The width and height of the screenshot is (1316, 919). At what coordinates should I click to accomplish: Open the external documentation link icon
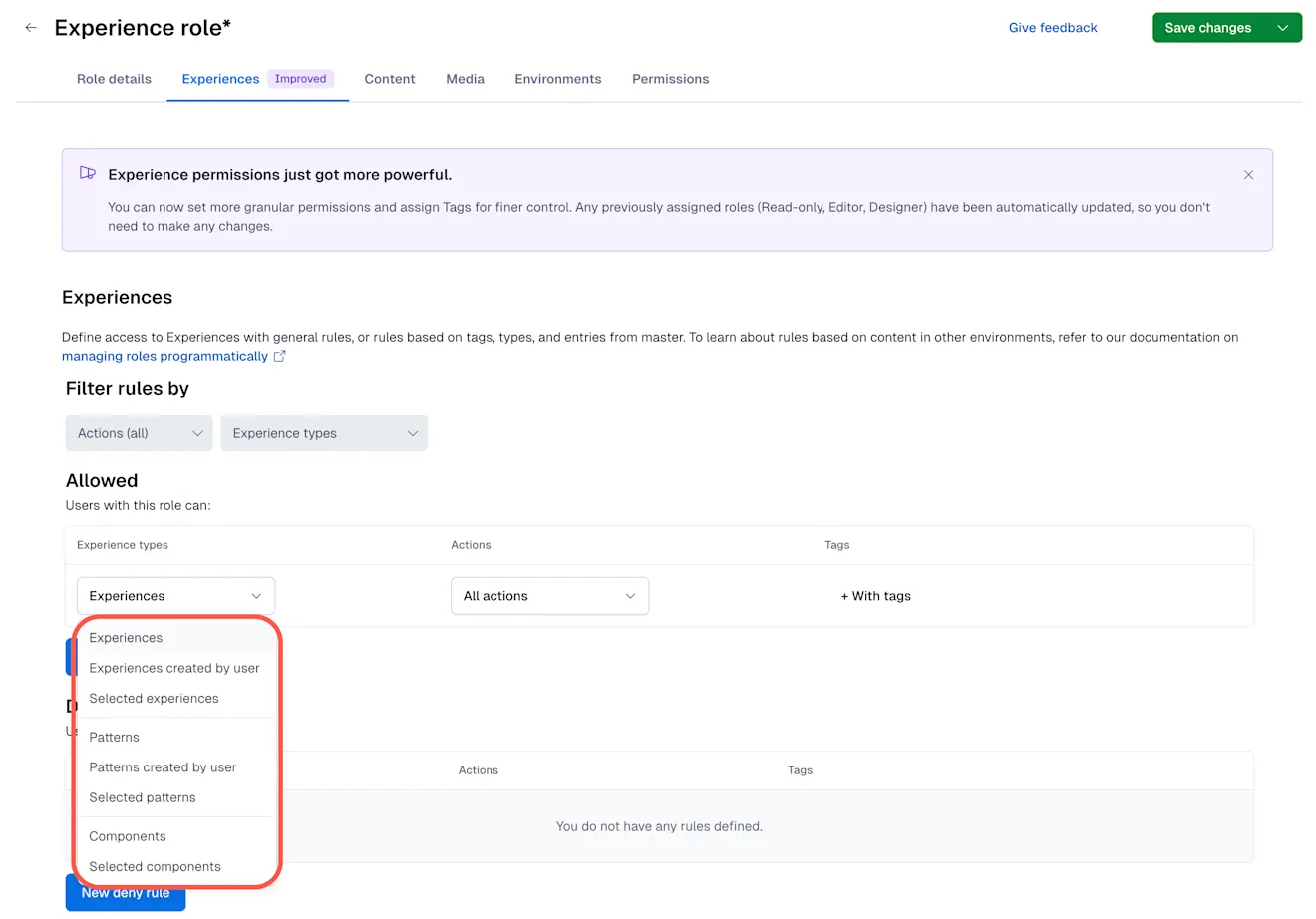tap(279, 356)
